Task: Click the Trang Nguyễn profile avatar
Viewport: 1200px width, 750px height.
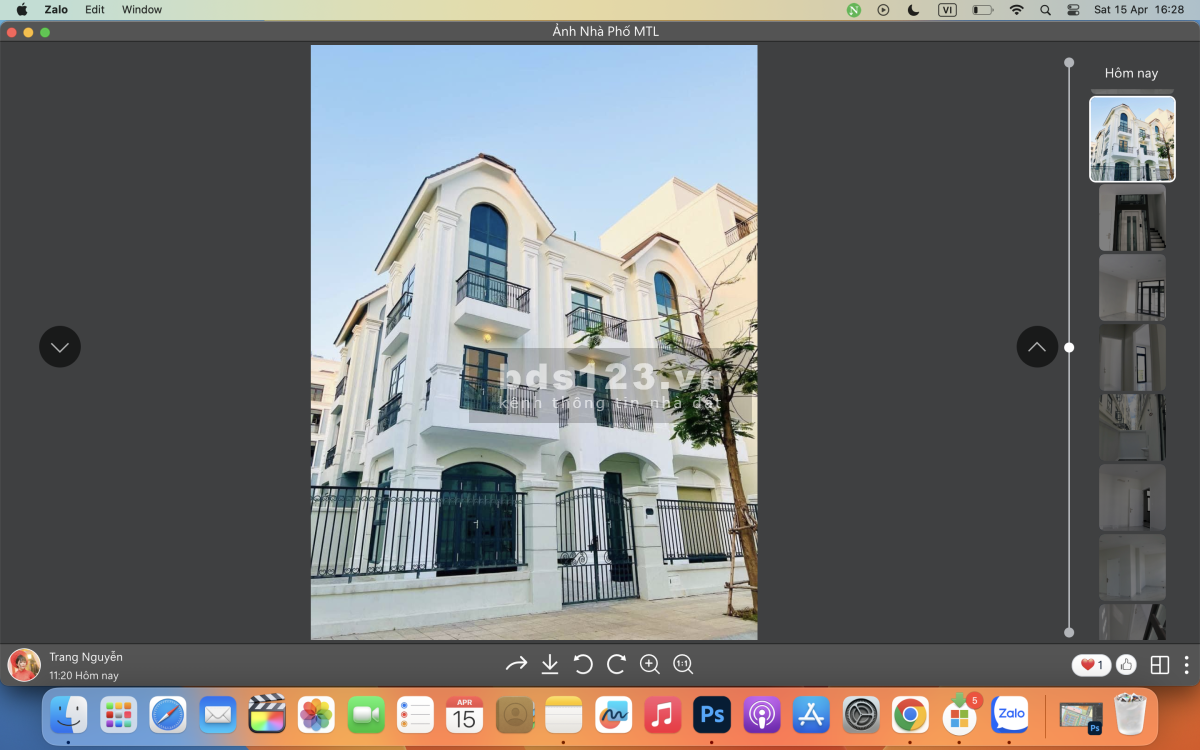Action: [24, 665]
